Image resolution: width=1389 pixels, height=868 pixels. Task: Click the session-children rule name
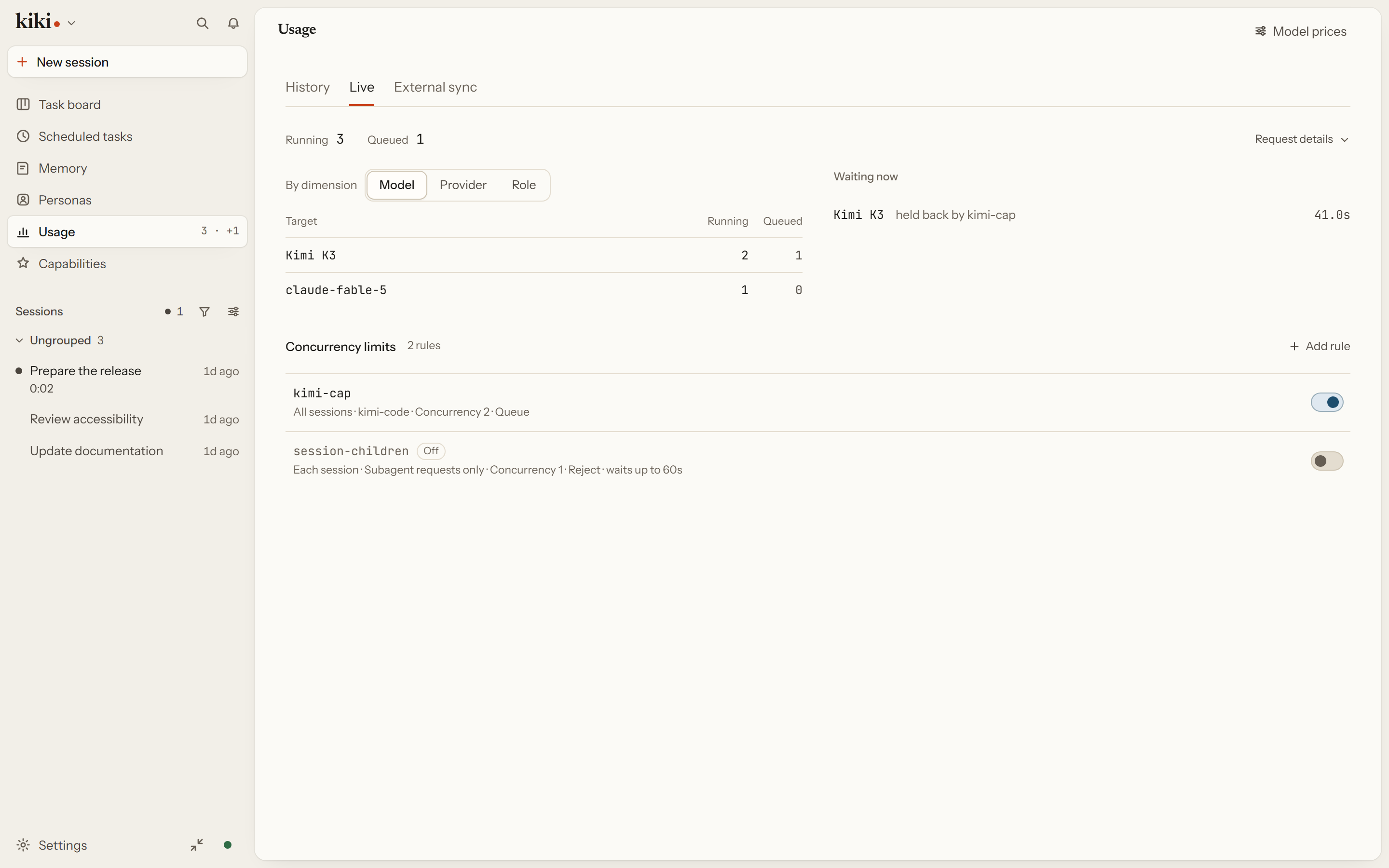tap(351, 451)
